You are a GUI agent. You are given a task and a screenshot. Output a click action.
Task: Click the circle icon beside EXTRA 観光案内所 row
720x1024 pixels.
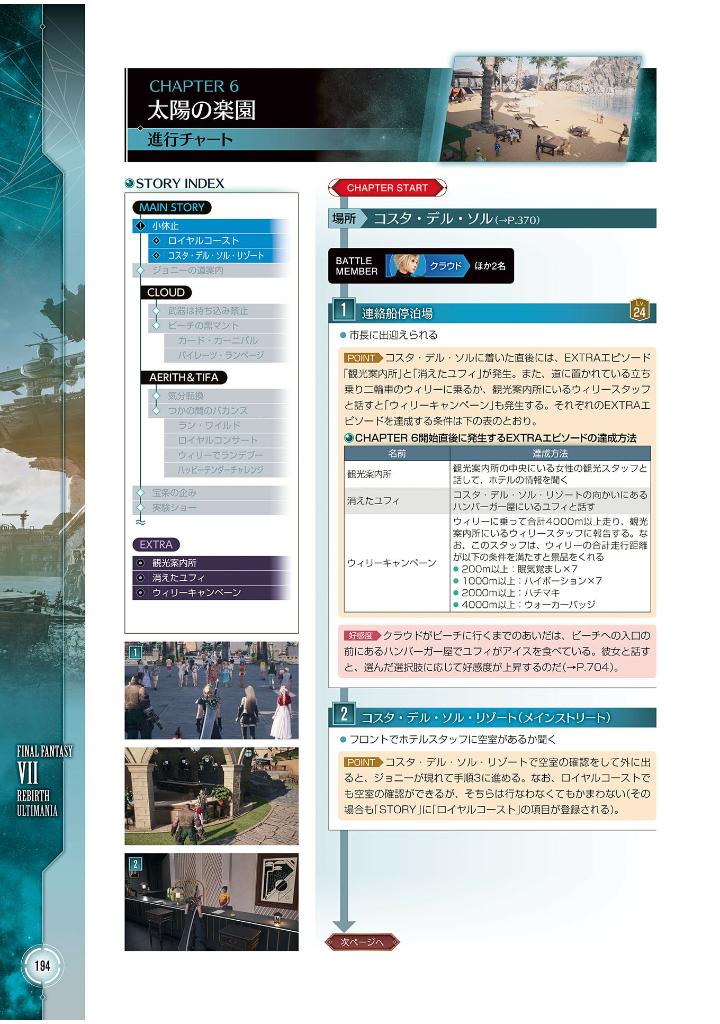(140, 563)
